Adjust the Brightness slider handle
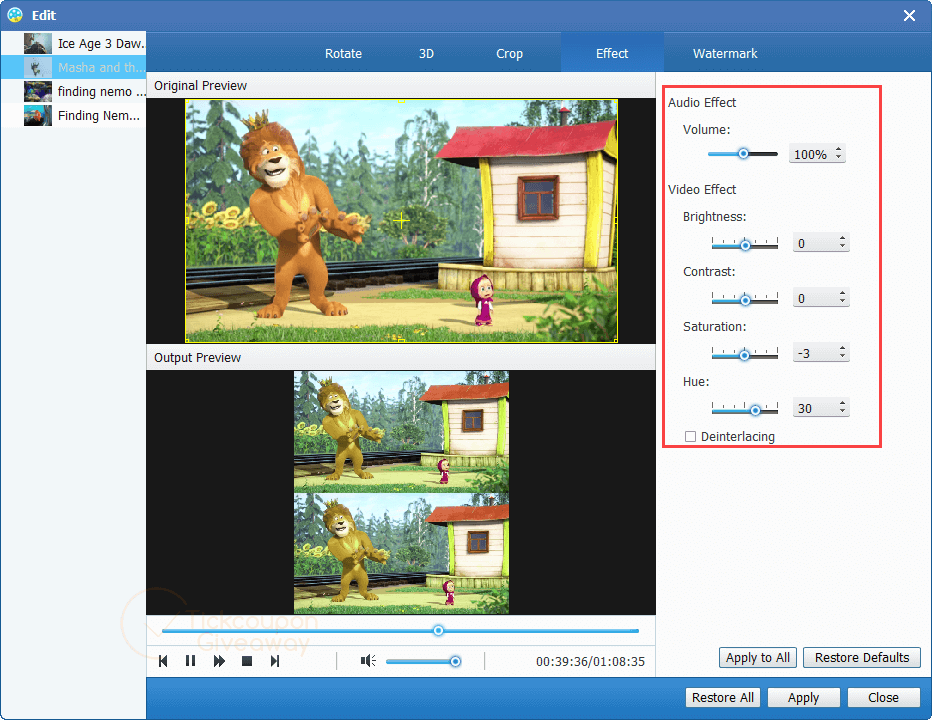Image resolution: width=932 pixels, height=720 pixels. pyautogui.click(x=745, y=245)
